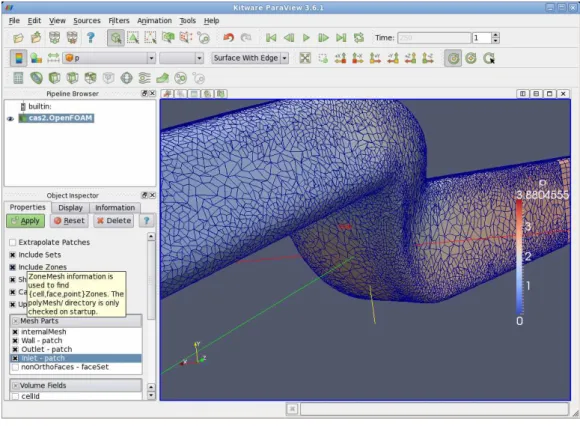The height and width of the screenshot is (426, 580).
Task: Toggle color legend visibility button
Action: [x=18, y=58]
